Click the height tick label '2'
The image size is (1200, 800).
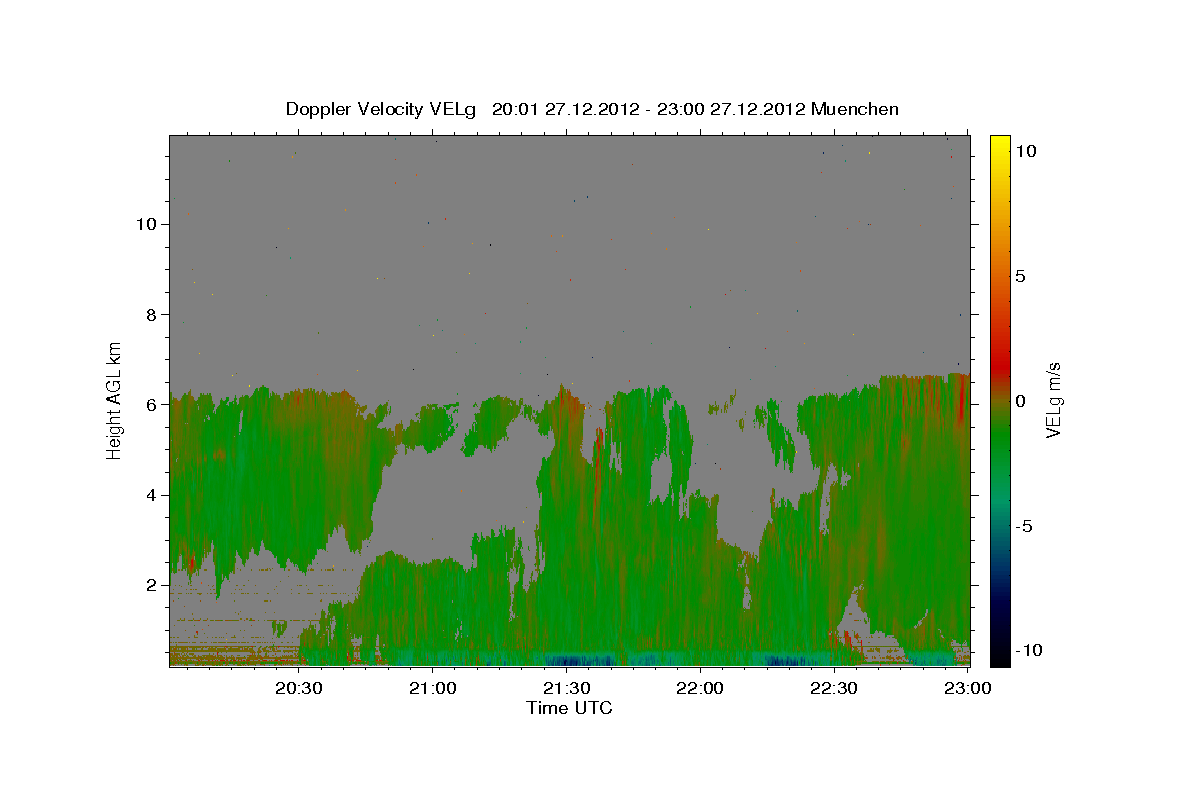coord(154,585)
